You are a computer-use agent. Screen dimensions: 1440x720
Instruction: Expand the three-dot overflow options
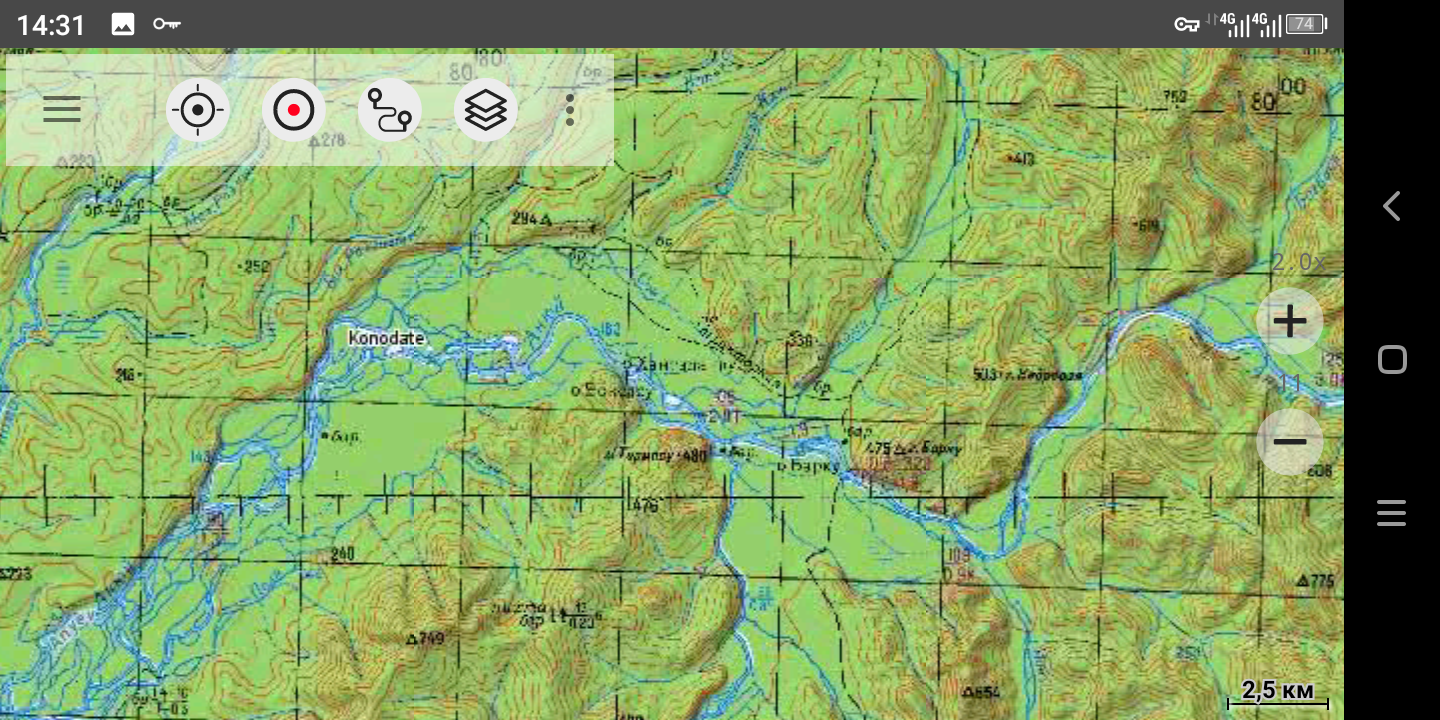click(x=570, y=110)
